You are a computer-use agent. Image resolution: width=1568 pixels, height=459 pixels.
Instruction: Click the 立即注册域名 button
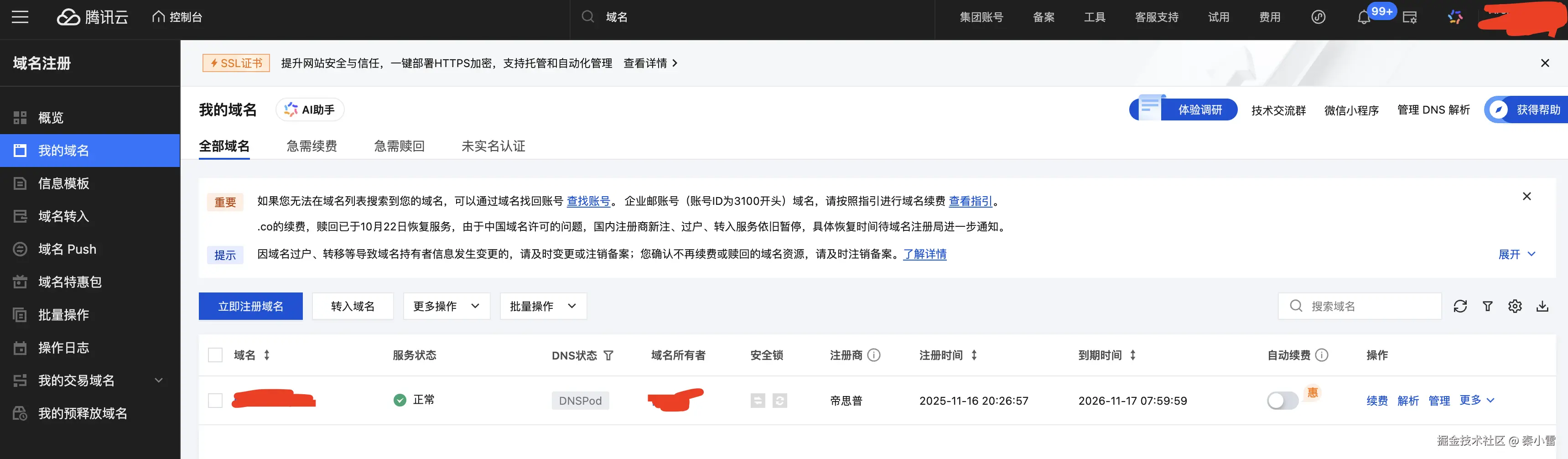pos(250,306)
